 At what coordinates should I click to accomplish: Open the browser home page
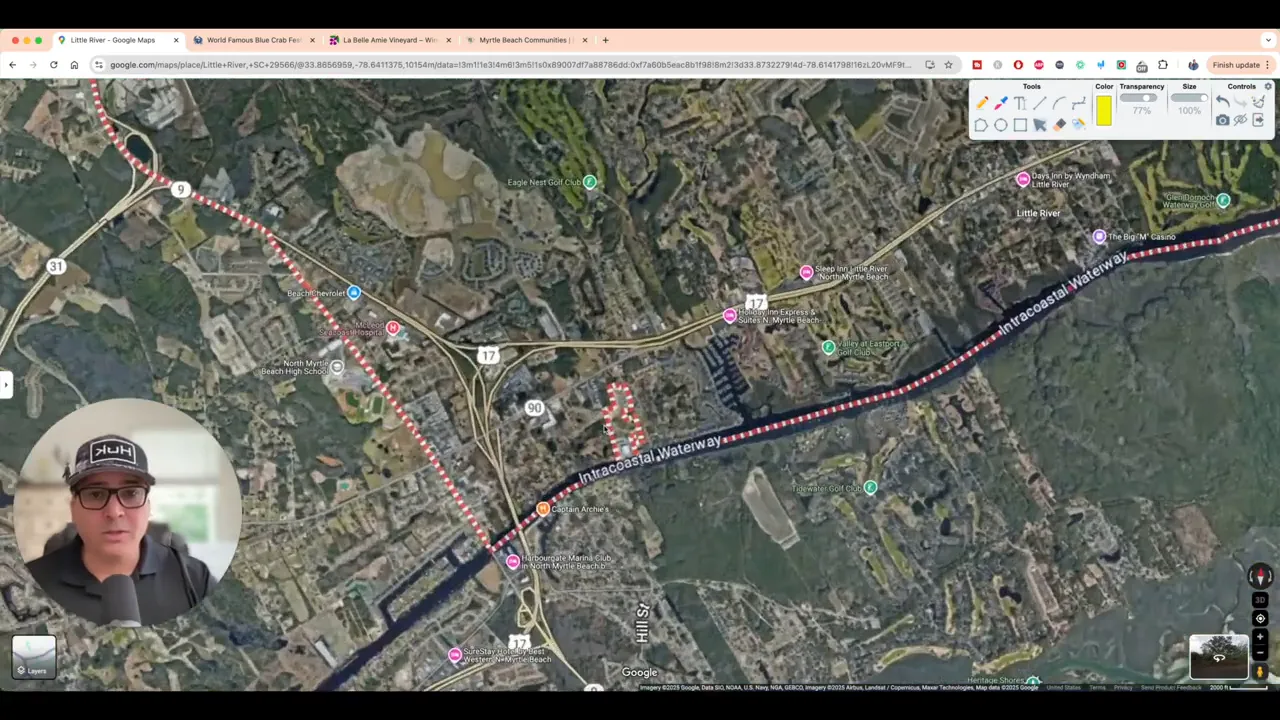[x=74, y=65]
